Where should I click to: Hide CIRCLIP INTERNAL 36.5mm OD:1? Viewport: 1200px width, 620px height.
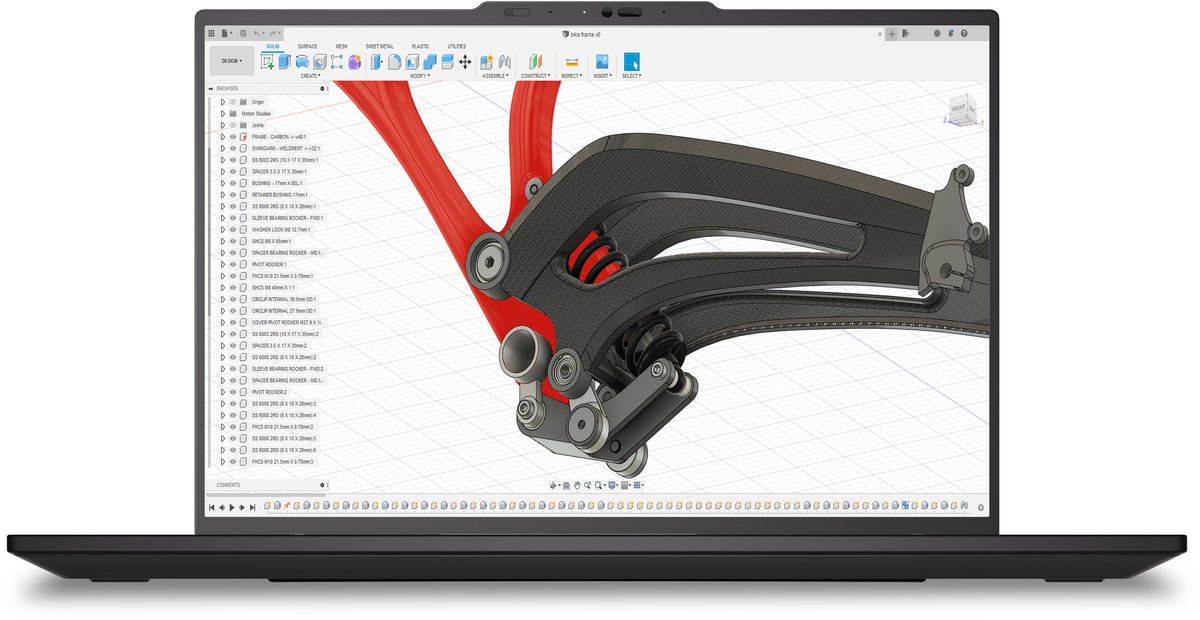[232, 299]
